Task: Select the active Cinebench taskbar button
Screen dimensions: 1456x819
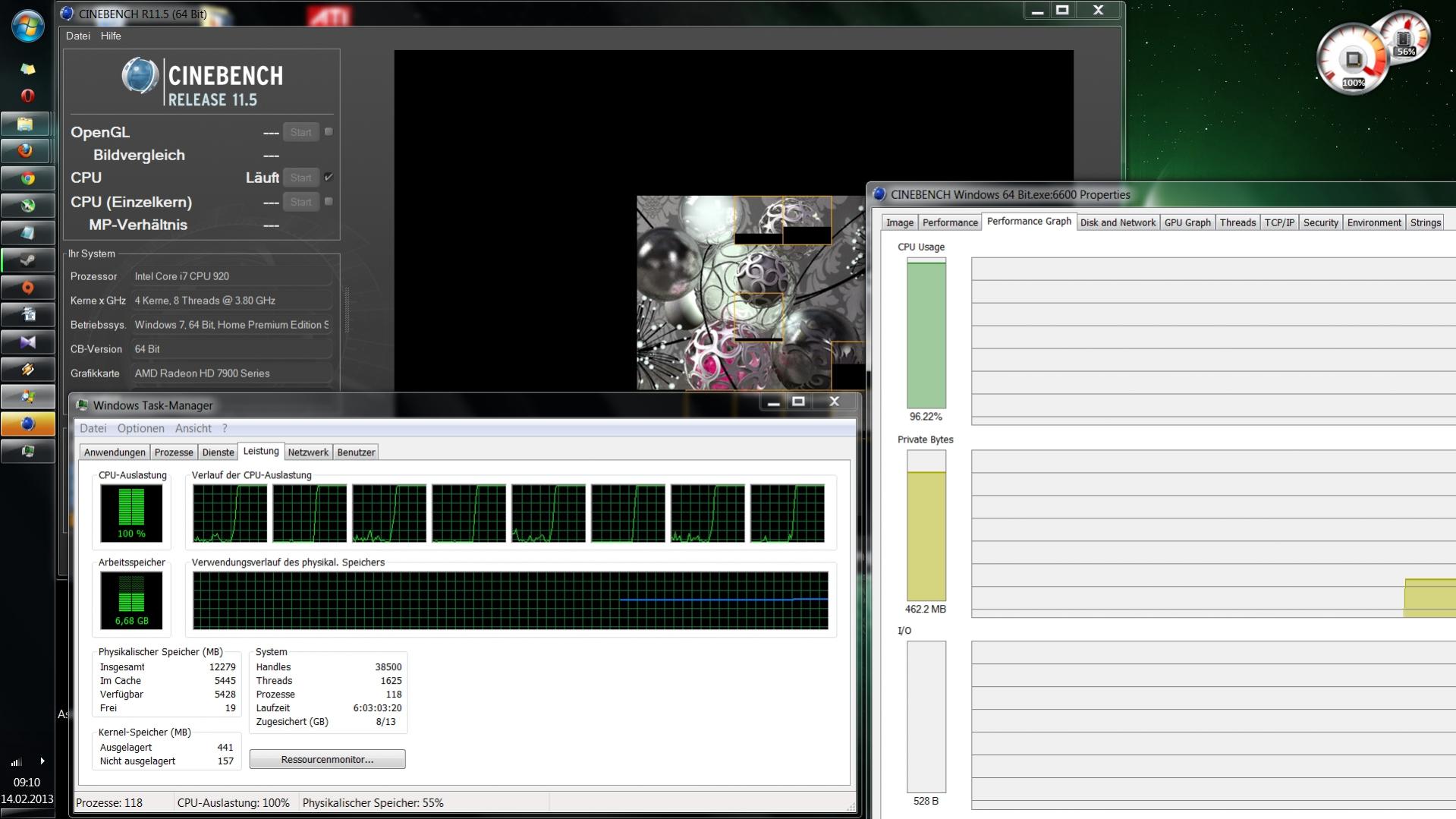Action: 27,424
